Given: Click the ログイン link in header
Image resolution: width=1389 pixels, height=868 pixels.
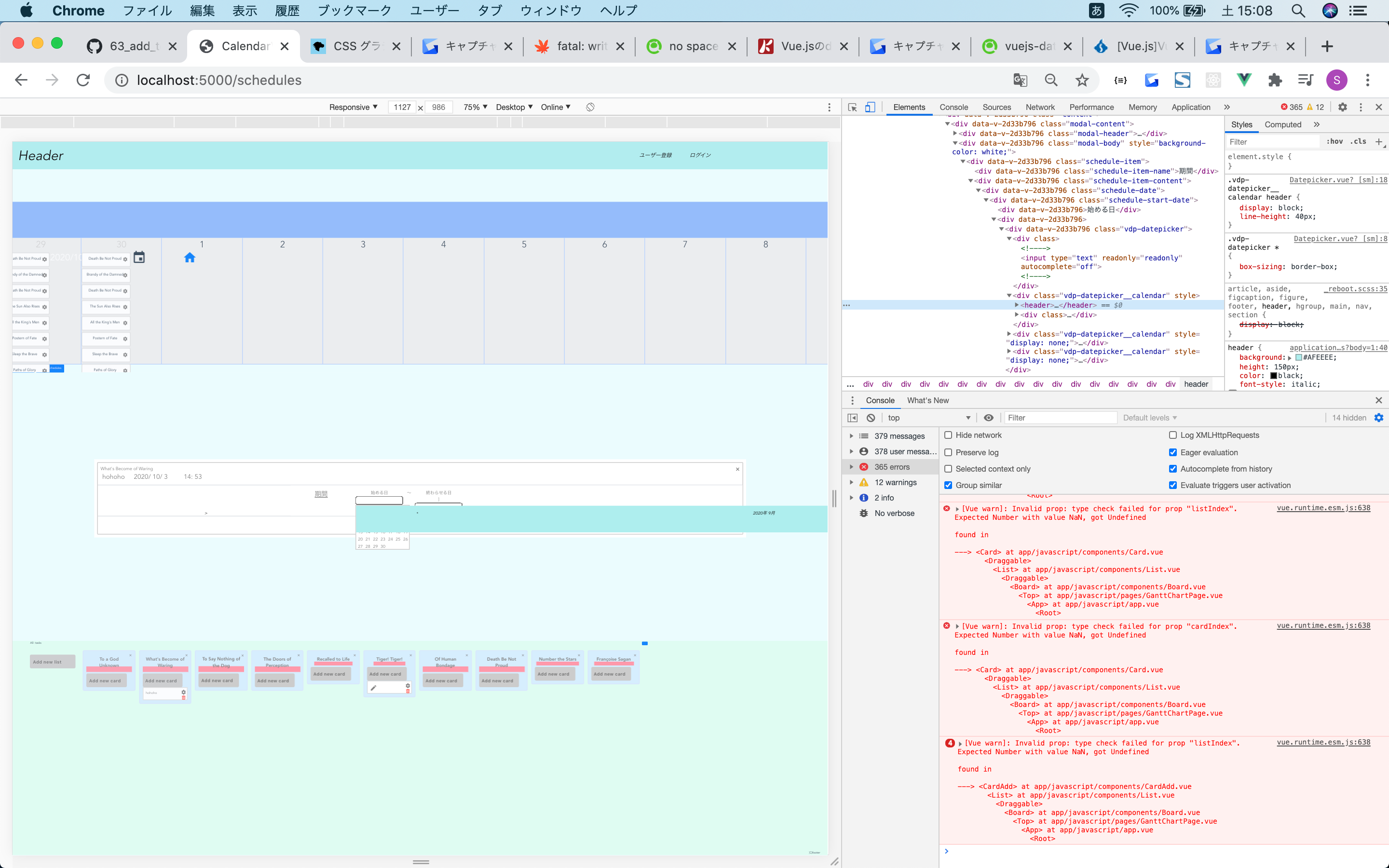Looking at the screenshot, I should pos(700,155).
